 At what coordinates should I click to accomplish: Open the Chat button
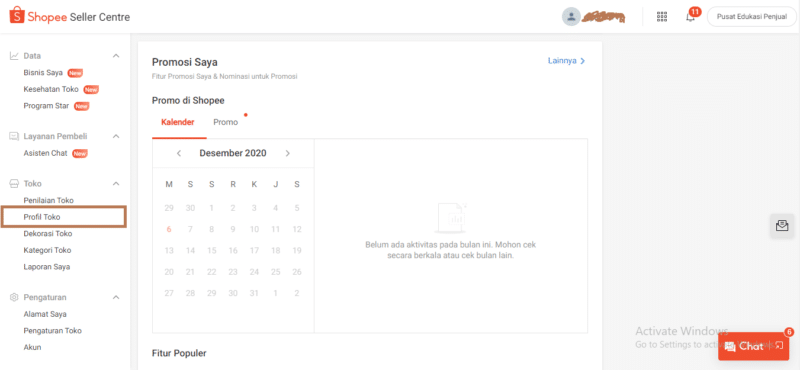click(x=754, y=346)
